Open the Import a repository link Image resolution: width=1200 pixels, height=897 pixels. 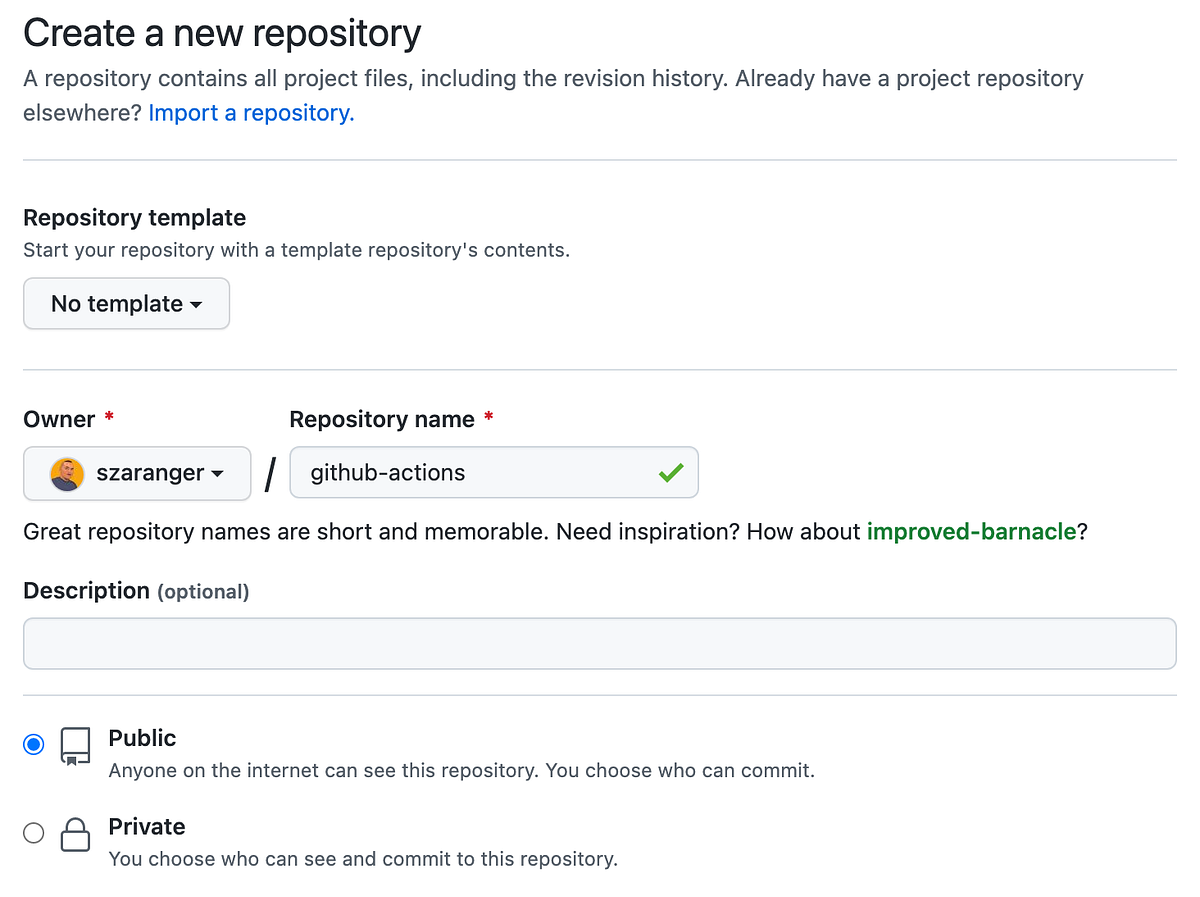[x=251, y=112]
